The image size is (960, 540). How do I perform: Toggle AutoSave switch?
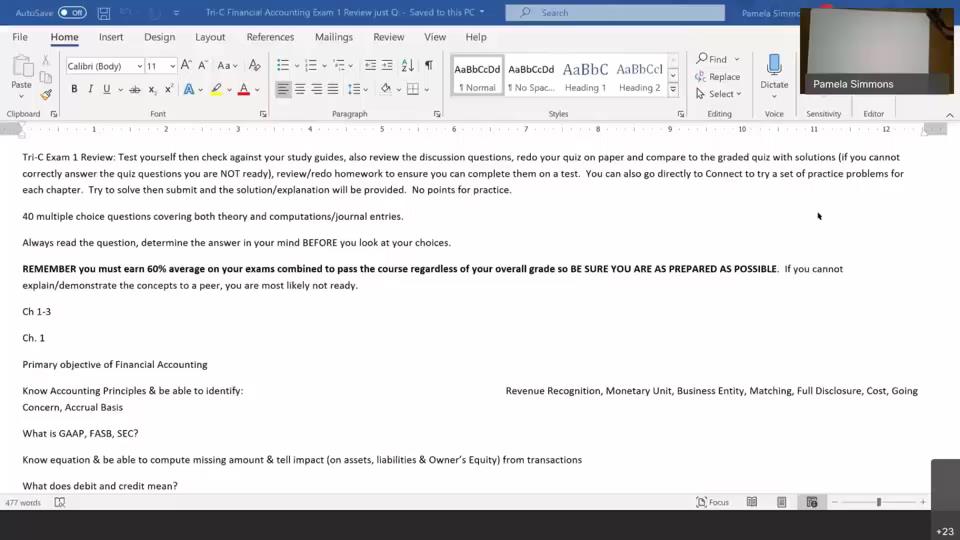point(72,12)
